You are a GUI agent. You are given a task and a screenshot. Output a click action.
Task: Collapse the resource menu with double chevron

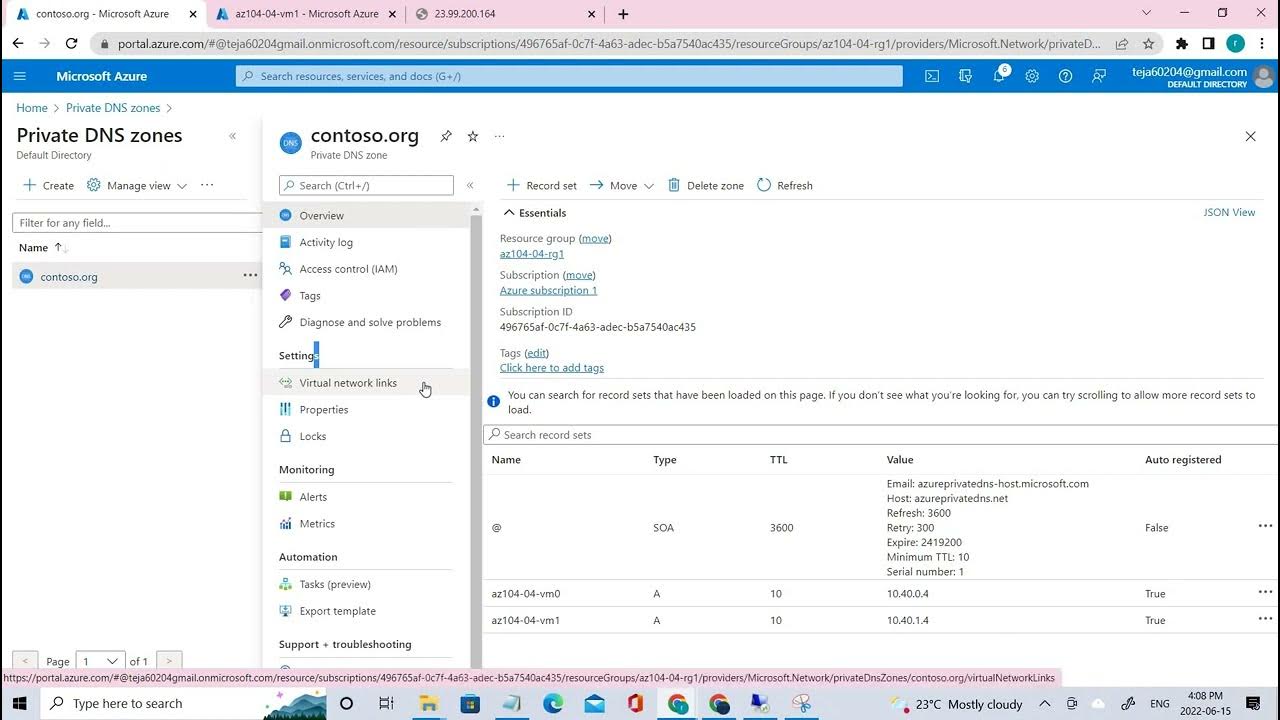coord(470,185)
